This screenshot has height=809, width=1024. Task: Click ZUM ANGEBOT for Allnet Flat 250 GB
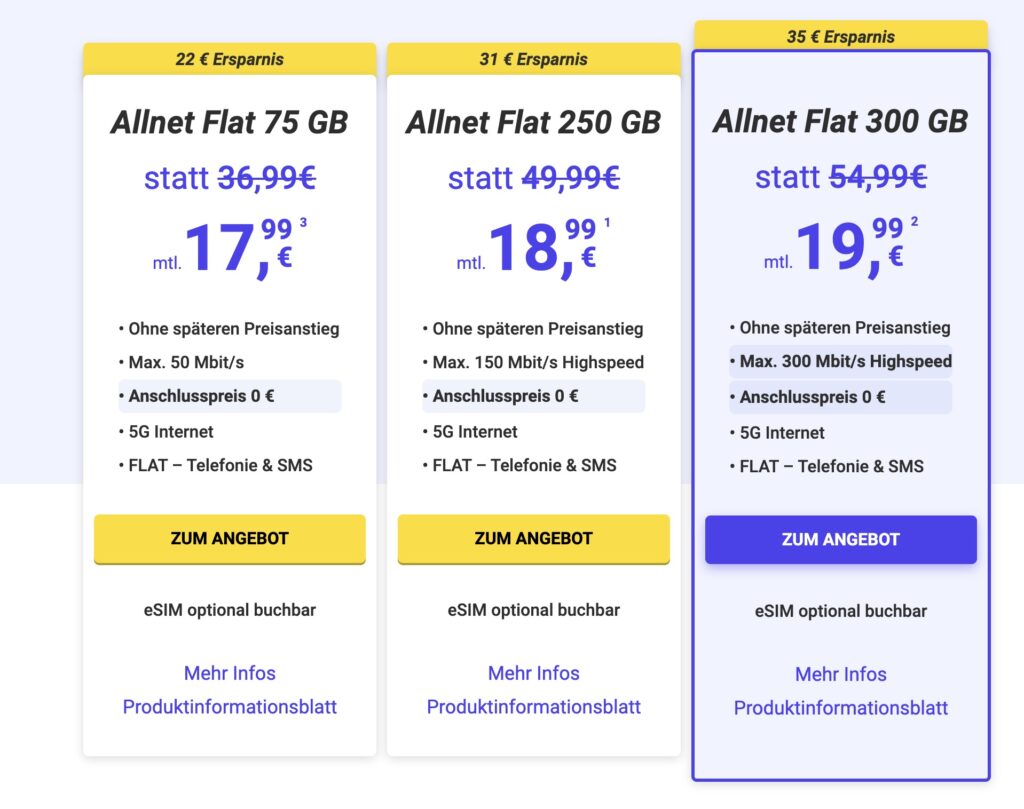[x=534, y=539]
